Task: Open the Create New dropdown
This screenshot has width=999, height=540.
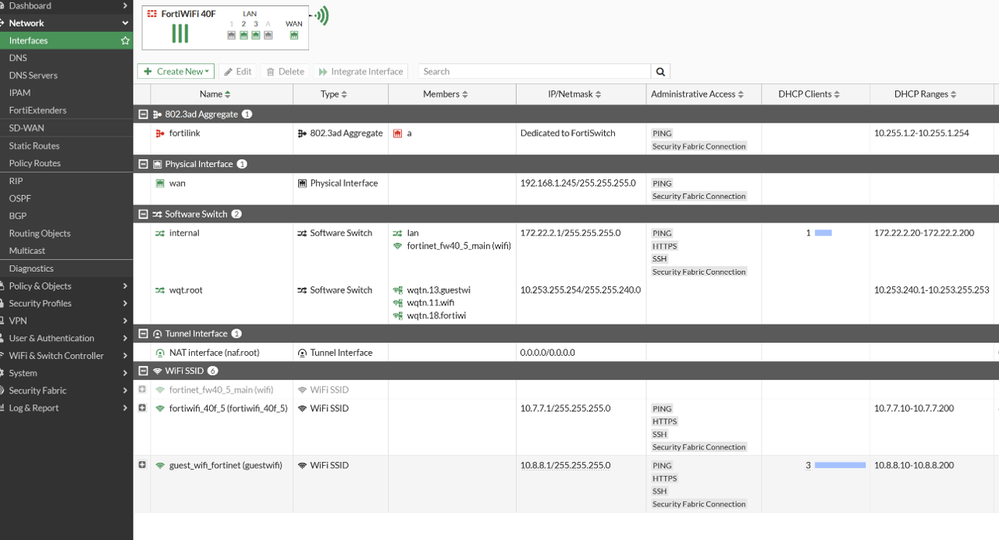Action: tap(177, 72)
